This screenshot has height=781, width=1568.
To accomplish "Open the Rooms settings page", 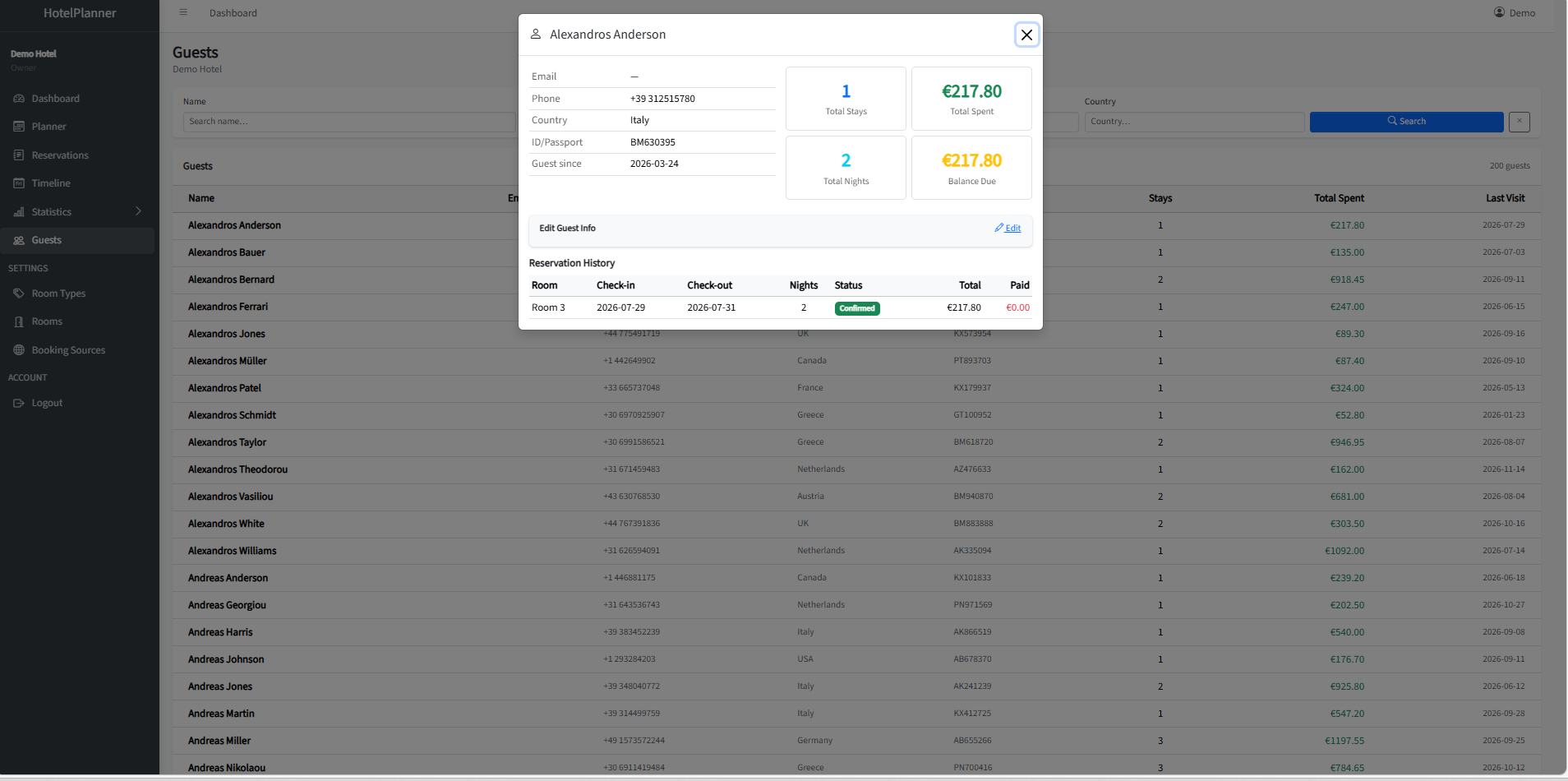I will coord(77,321).
